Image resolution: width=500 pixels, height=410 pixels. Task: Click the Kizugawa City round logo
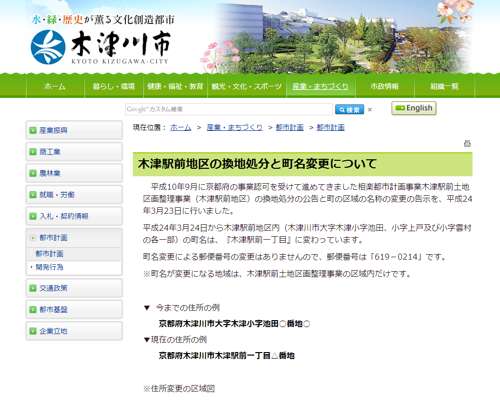pos(48,47)
